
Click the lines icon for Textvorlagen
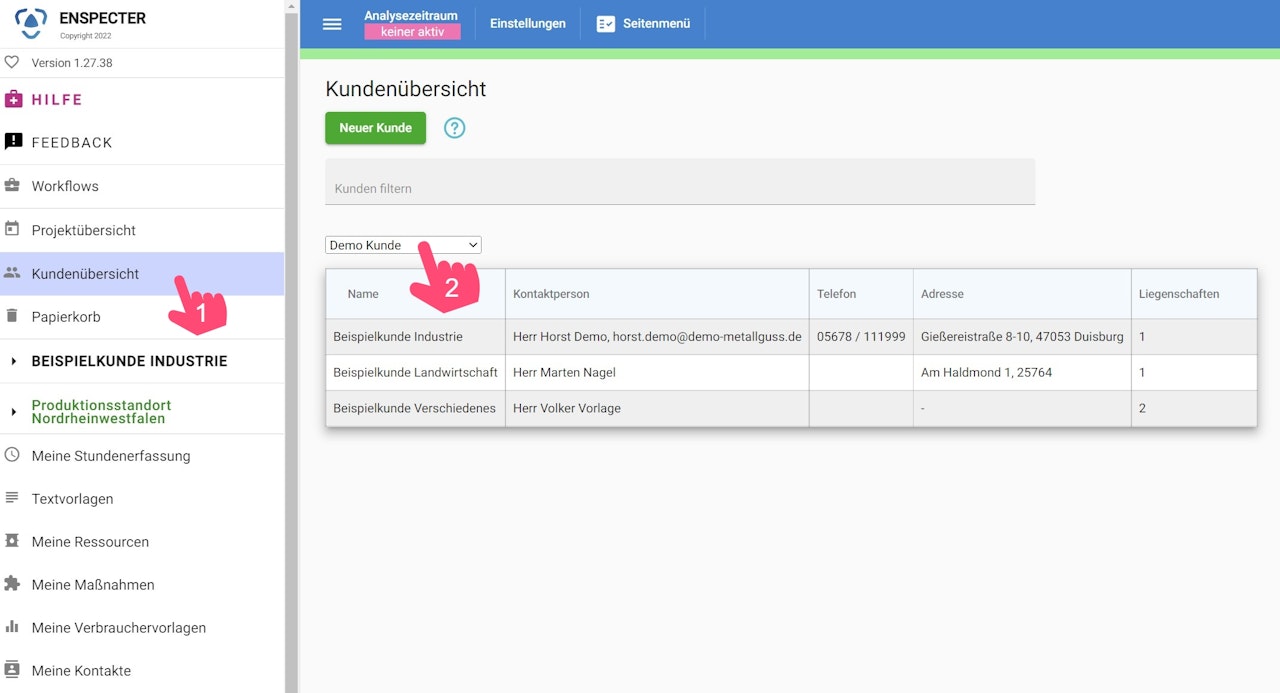click(x=12, y=498)
